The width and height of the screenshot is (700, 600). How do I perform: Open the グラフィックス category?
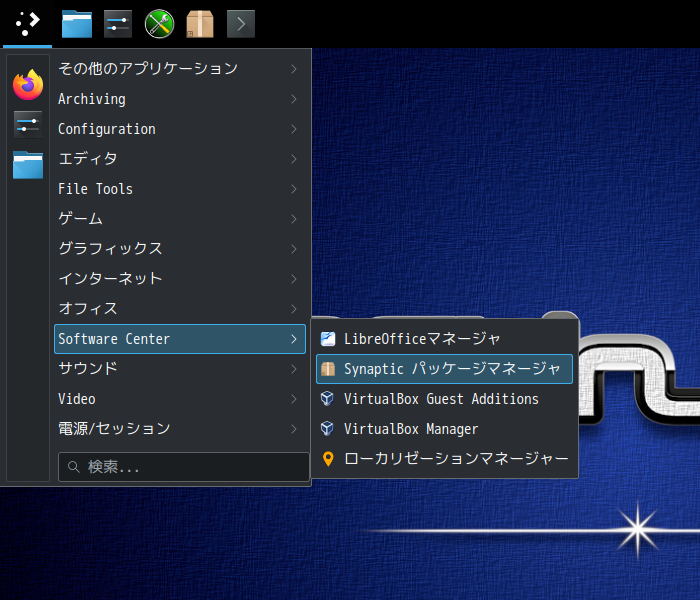click(x=179, y=249)
